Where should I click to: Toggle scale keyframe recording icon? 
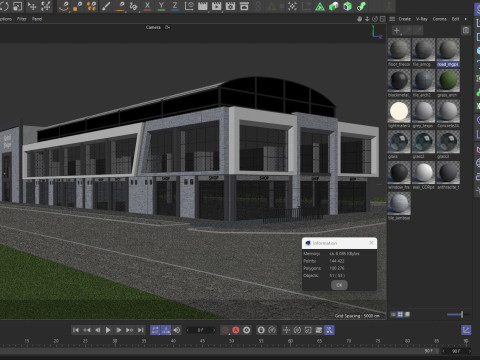[308, 330]
